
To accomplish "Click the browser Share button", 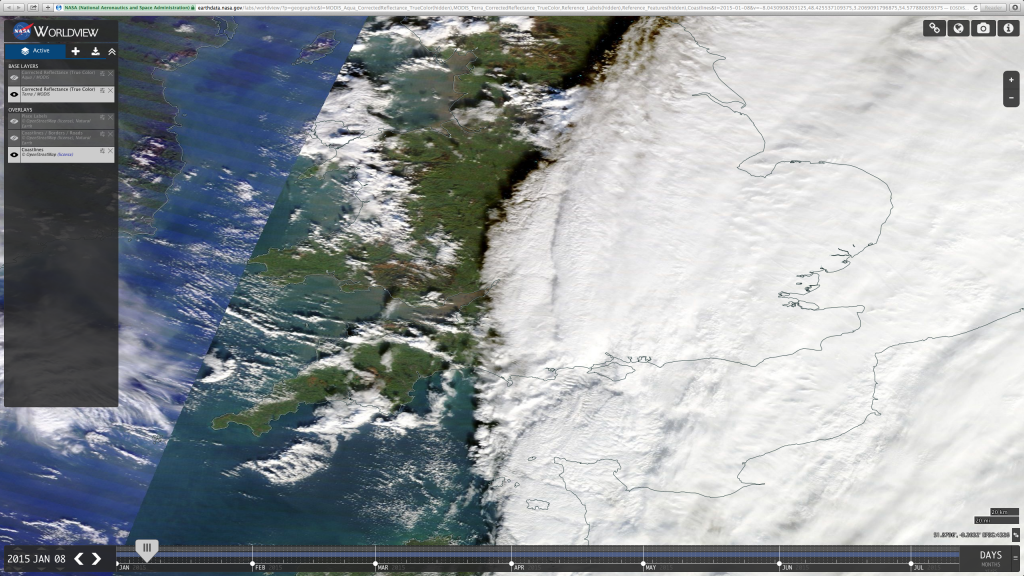I will [33, 7].
